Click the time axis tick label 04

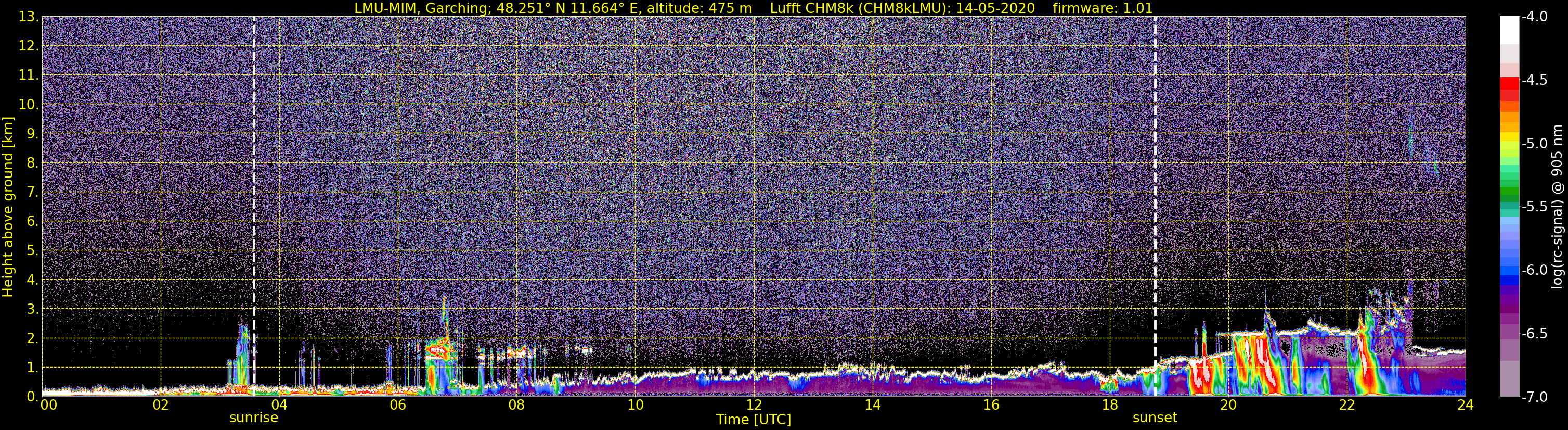click(x=279, y=405)
